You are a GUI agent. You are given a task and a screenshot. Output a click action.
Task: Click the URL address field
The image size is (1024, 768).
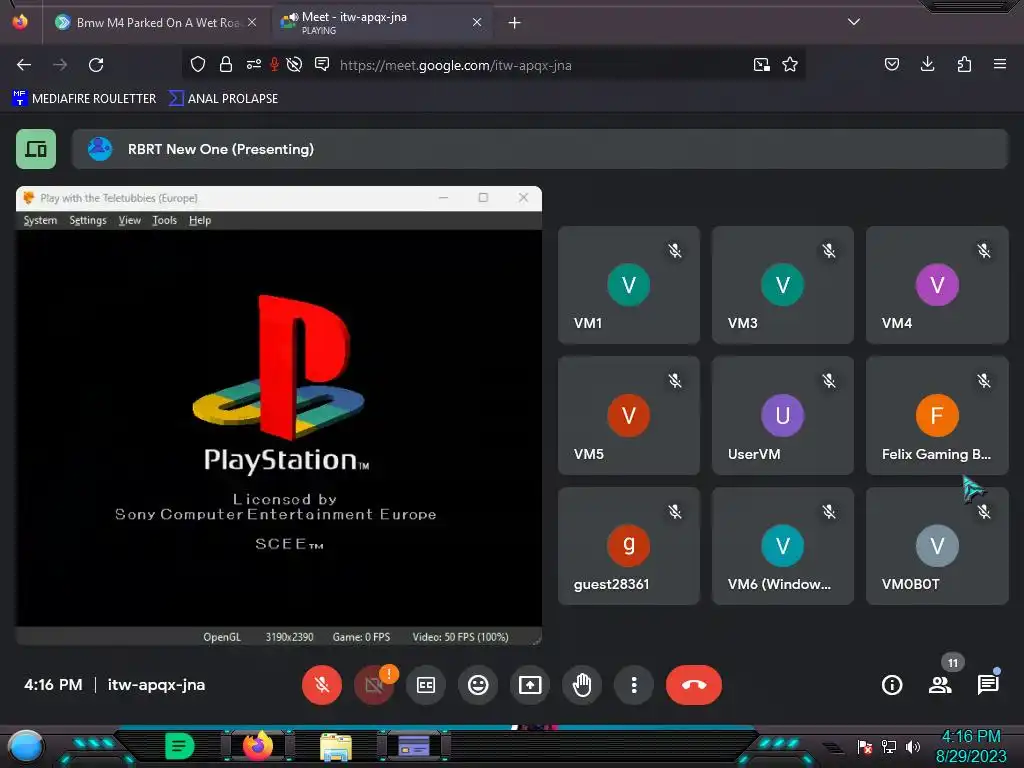click(455, 65)
